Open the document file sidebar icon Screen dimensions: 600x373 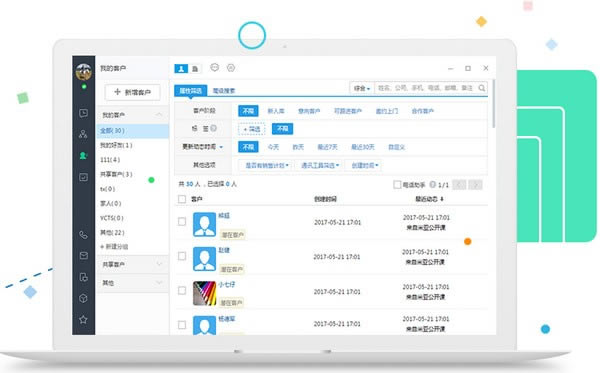(x=83, y=277)
